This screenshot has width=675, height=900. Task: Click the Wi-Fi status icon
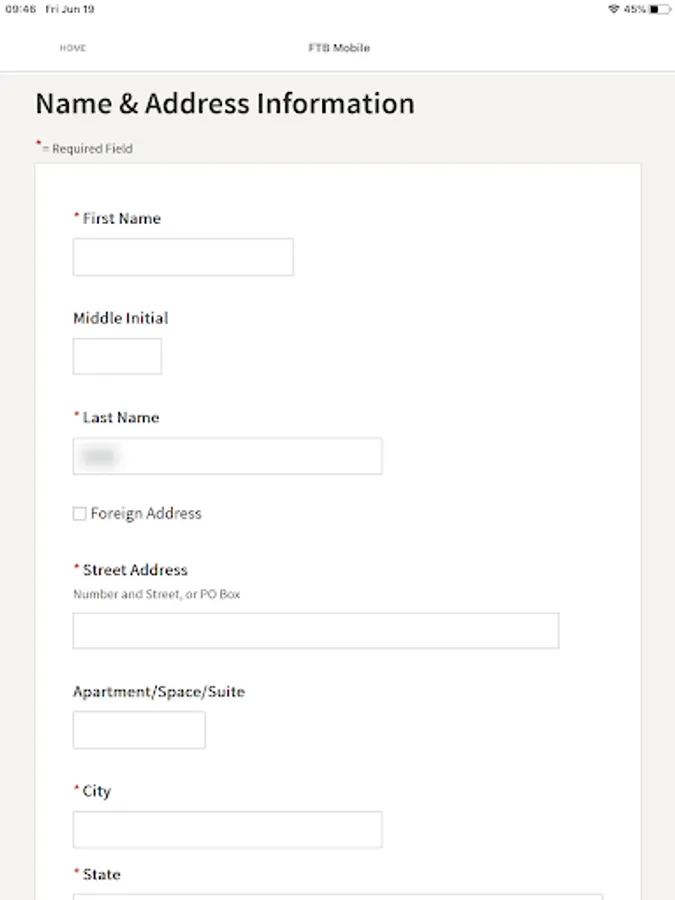[x=613, y=9]
